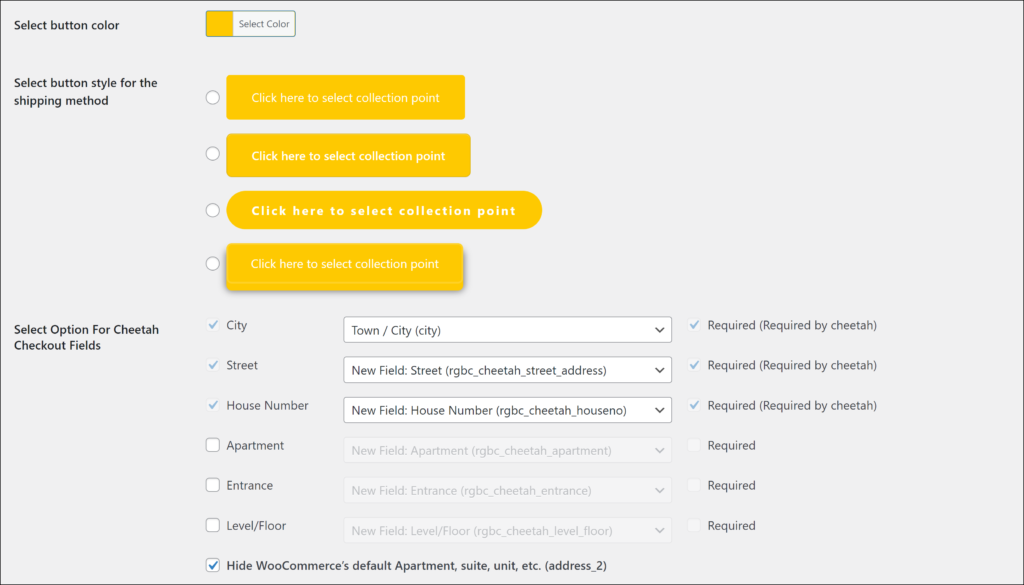This screenshot has height=585, width=1024.
Task: Select the rounded pill button style radio
Action: click(212, 210)
